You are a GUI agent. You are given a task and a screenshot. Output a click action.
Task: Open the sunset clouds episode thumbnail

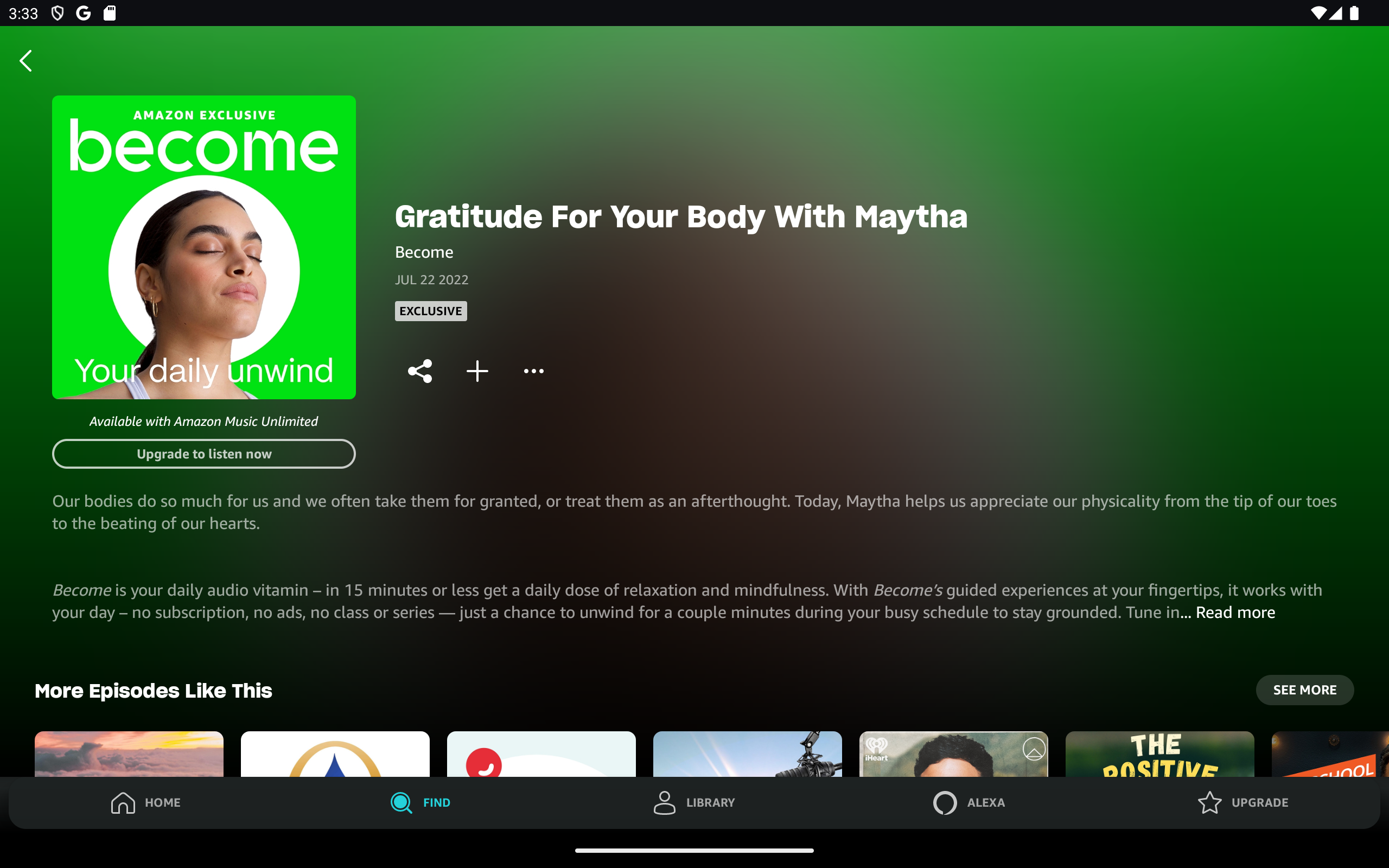tap(129, 754)
